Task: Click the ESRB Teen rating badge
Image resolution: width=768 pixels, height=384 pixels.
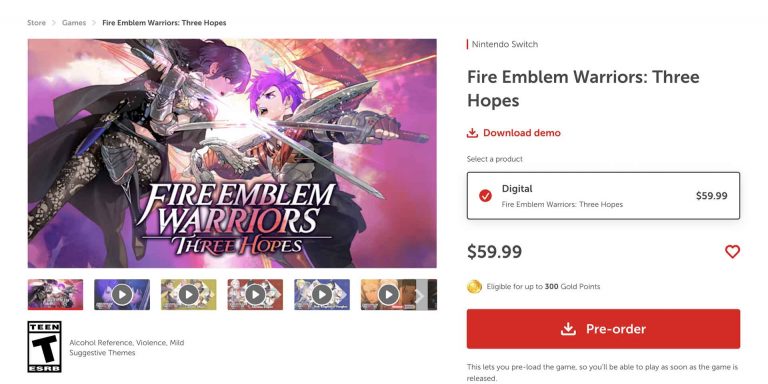Action: [45, 347]
